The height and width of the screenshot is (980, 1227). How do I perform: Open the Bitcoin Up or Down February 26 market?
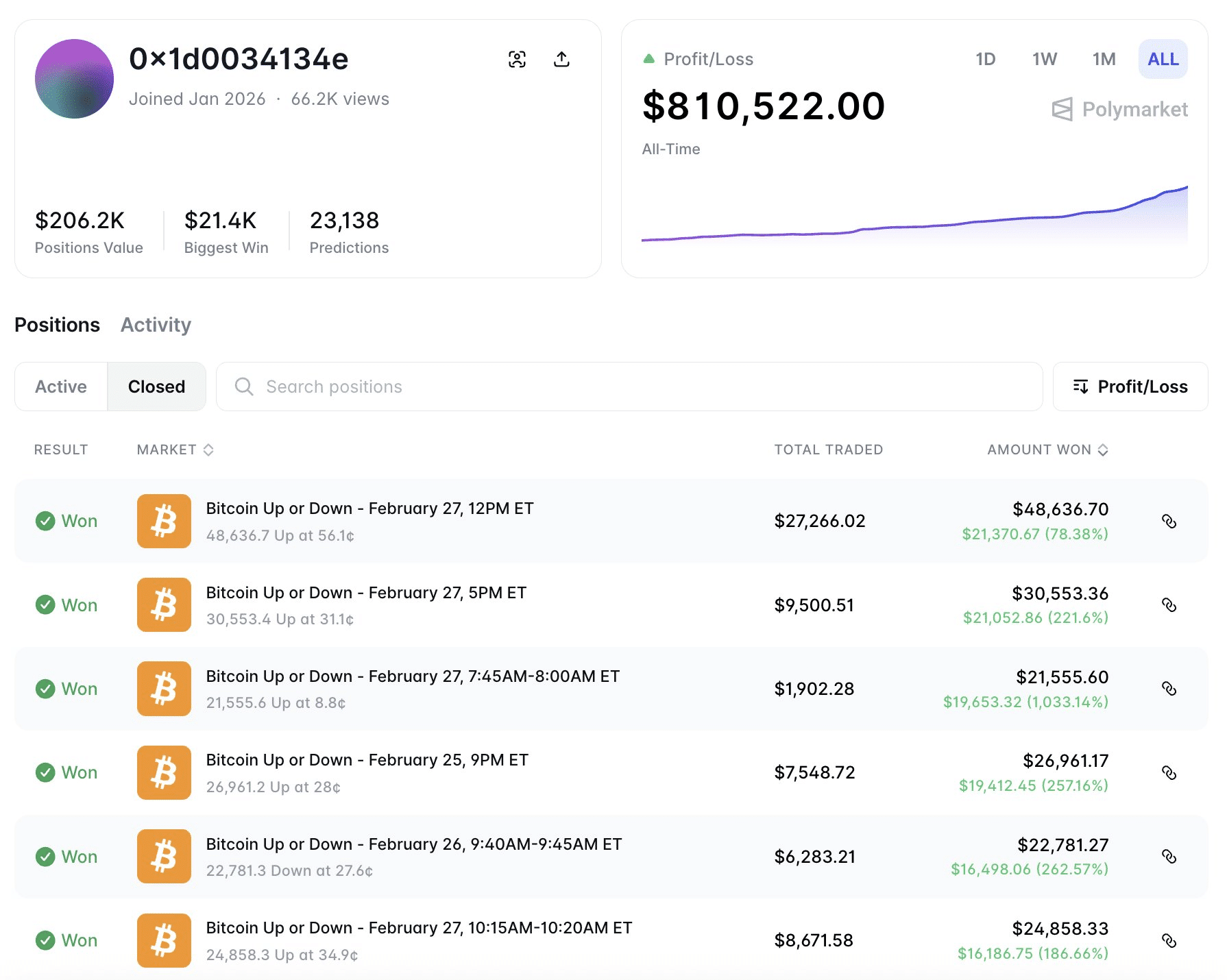[x=414, y=844]
